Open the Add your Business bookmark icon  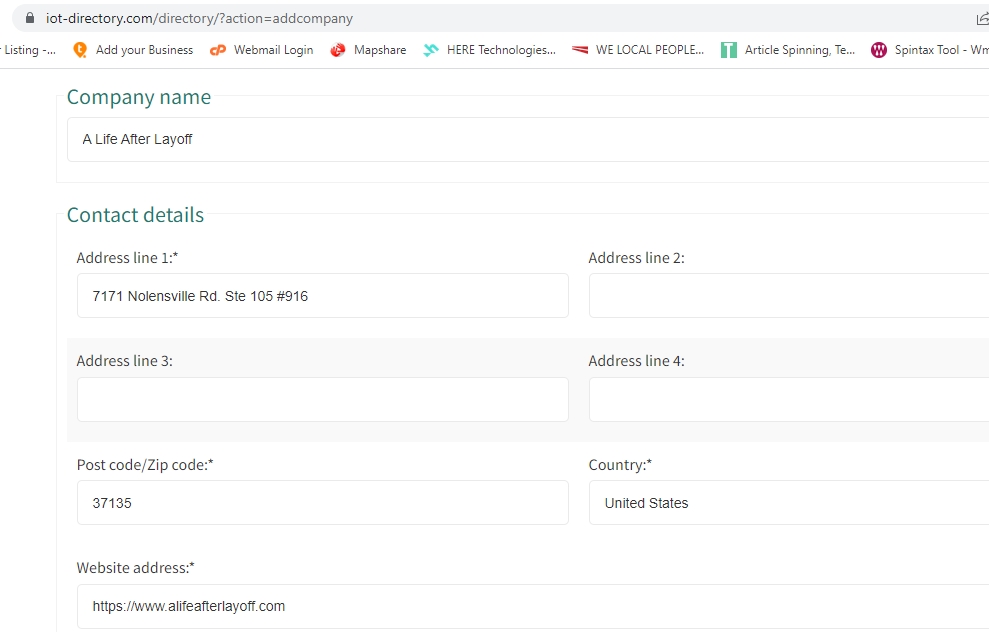[x=80, y=50]
